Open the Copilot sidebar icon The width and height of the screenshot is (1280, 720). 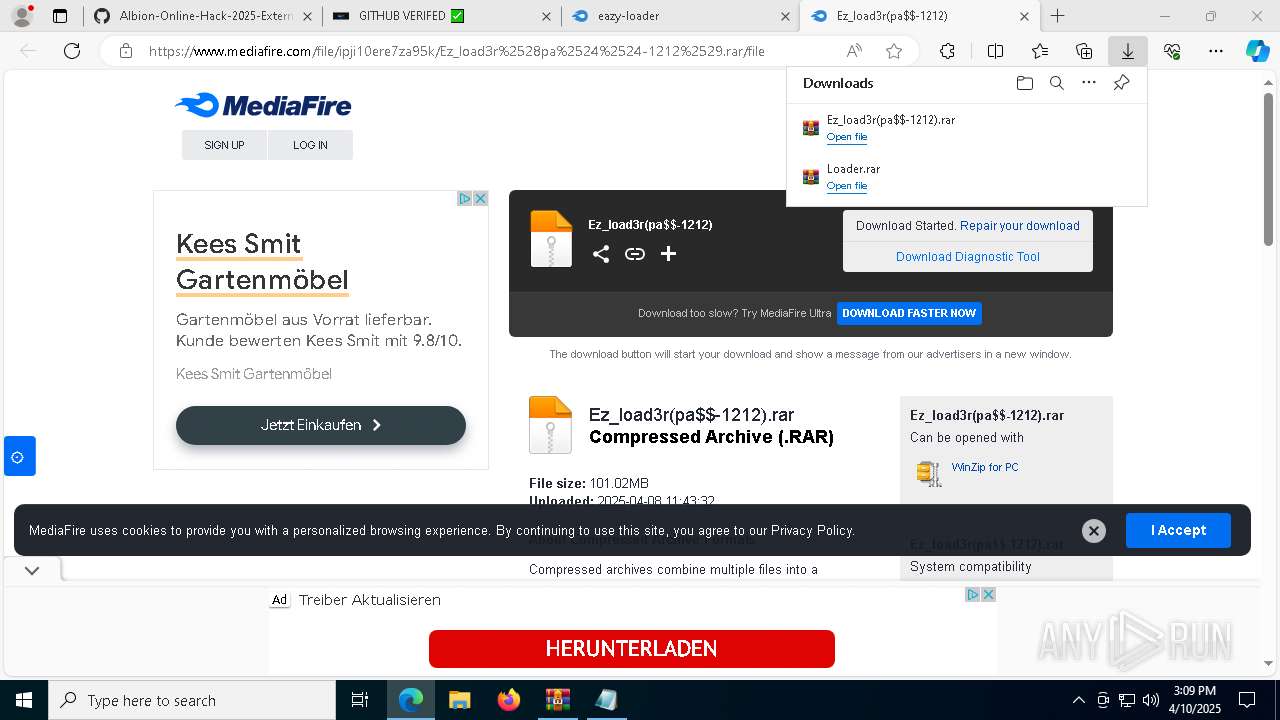pyautogui.click(x=1258, y=51)
